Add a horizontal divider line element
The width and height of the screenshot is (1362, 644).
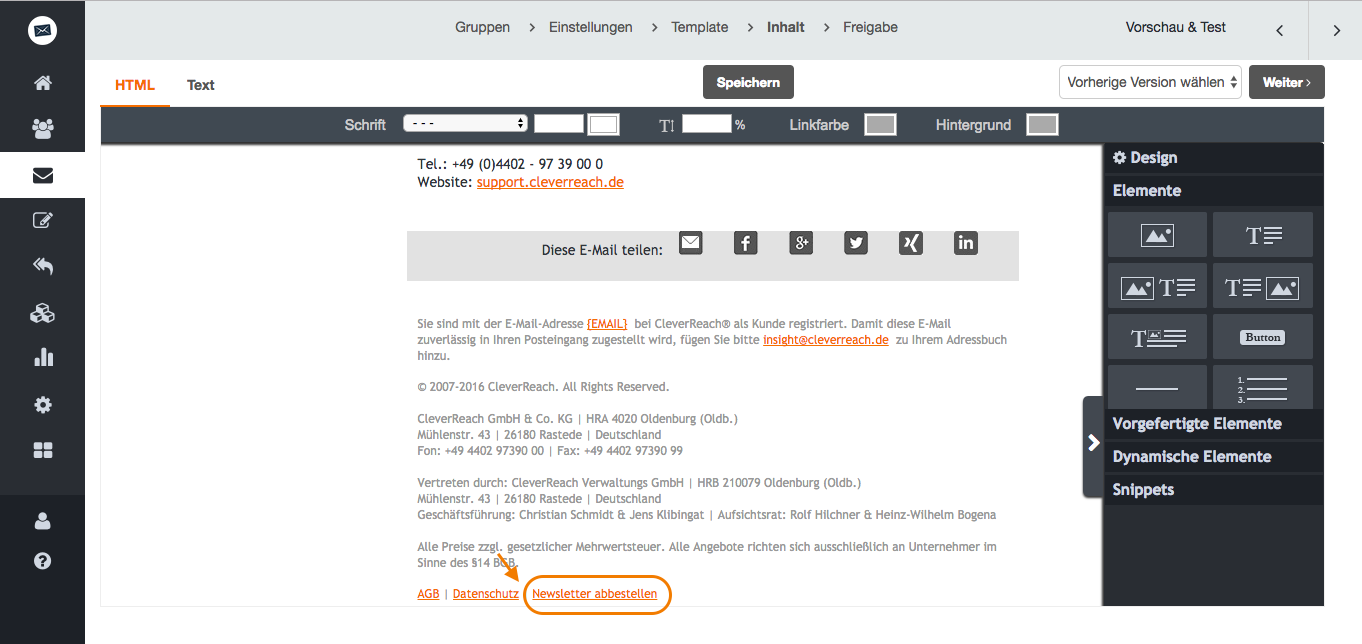(x=1157, y=387)
